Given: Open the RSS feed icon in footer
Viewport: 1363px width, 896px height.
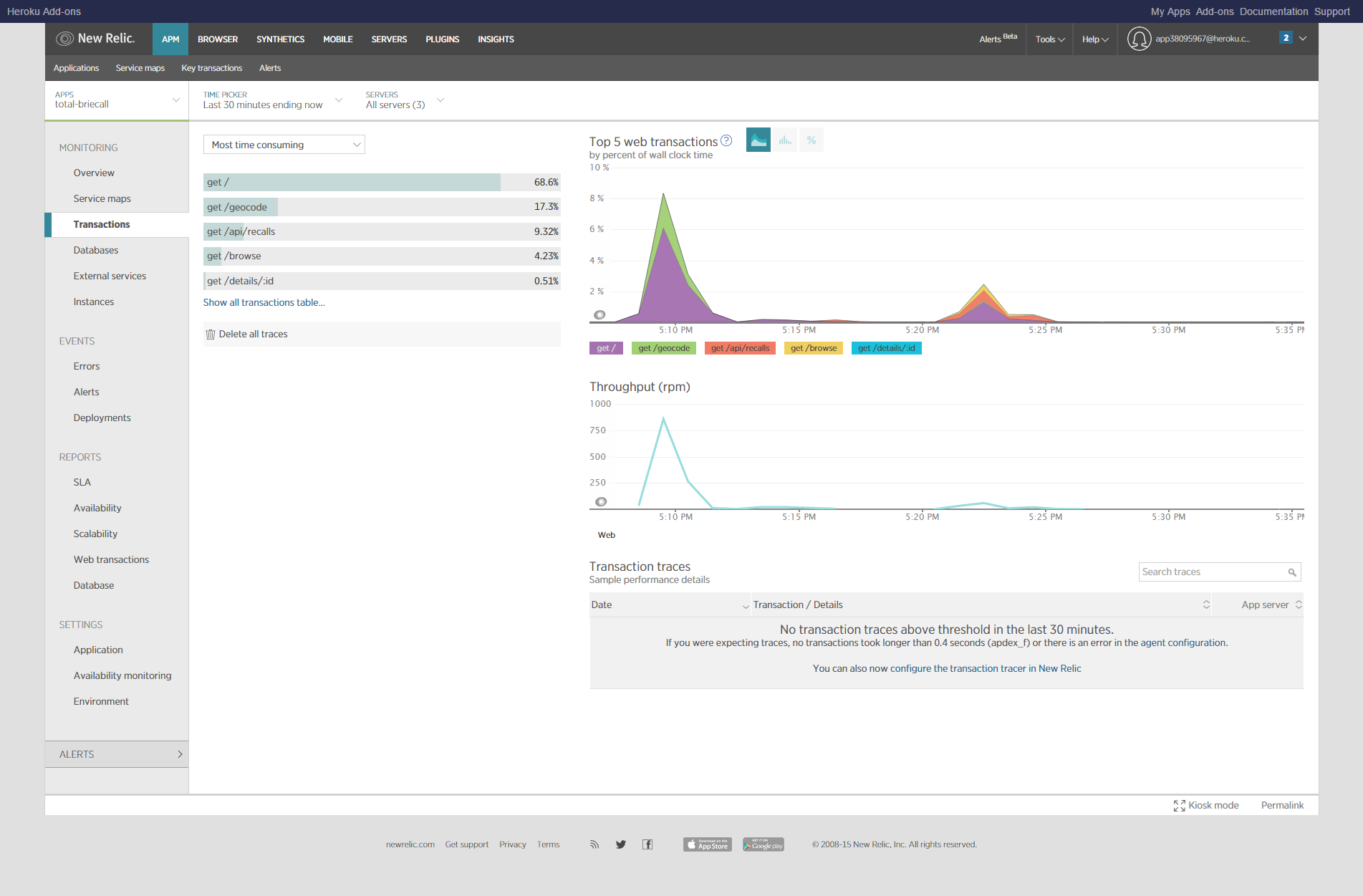Looking at the screenshot, I should [x=594, y=844].
